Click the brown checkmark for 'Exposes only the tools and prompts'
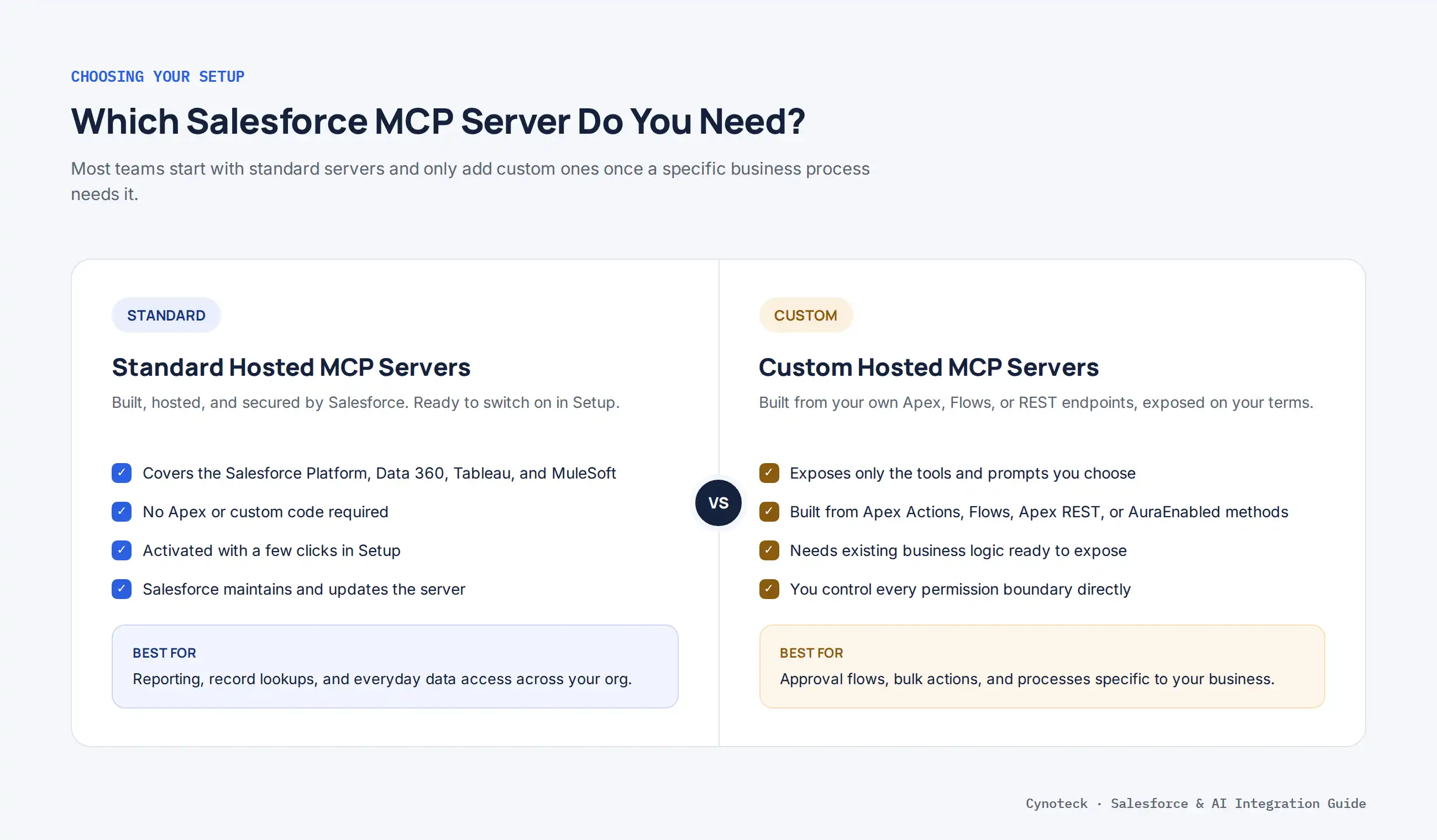The image size is (1437, 840). coord(769,473)
